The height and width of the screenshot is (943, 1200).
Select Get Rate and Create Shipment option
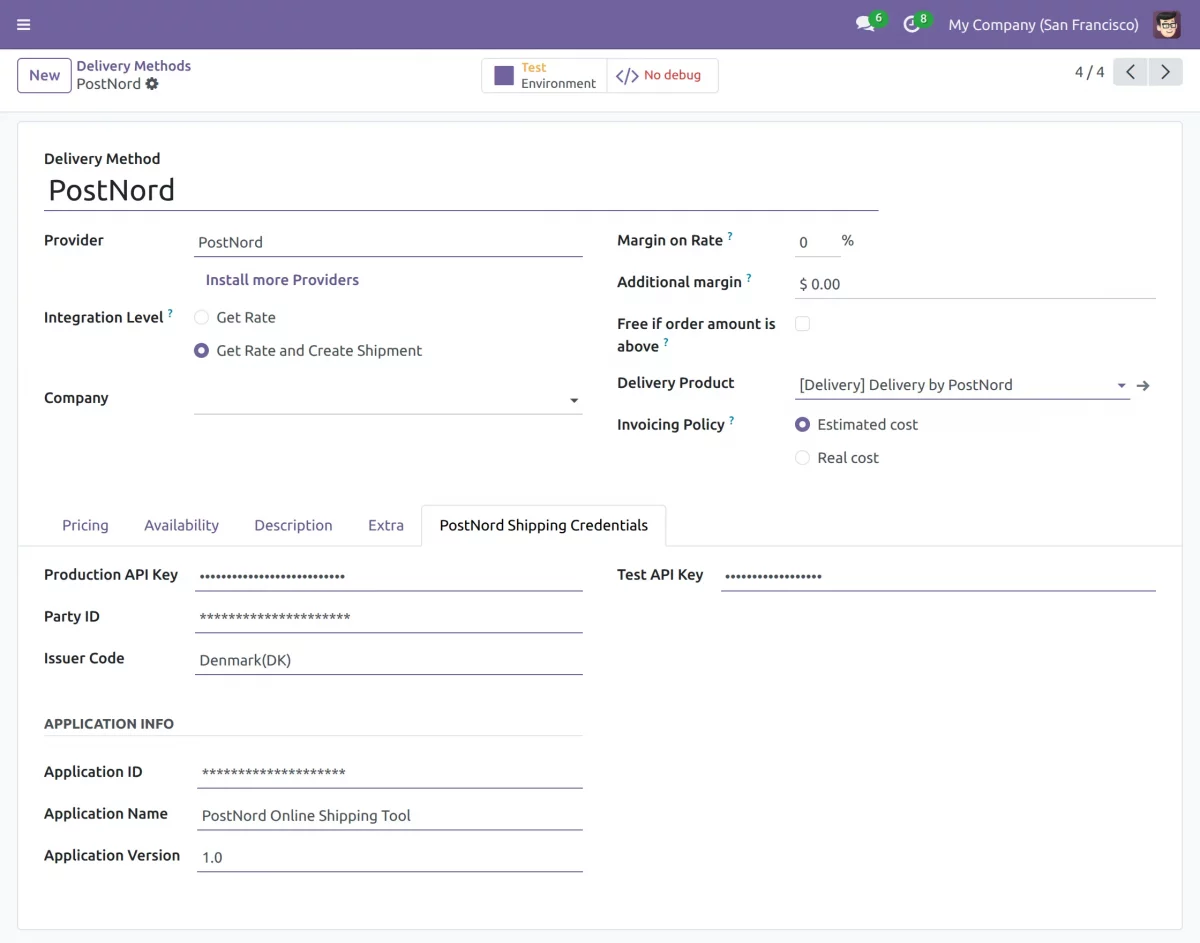201,351
